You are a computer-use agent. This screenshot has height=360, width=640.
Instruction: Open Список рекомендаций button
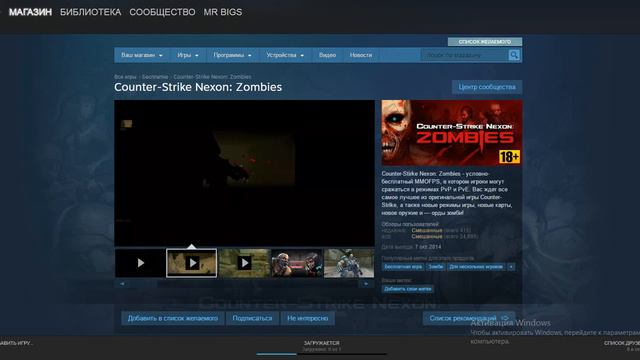pos(469,318)
